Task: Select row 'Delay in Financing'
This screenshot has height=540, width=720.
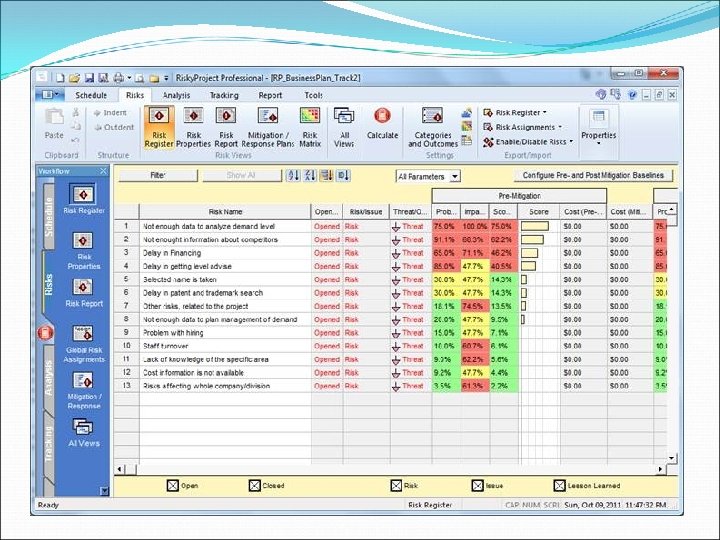Action: pyautogui.click(x=390, y=253)
